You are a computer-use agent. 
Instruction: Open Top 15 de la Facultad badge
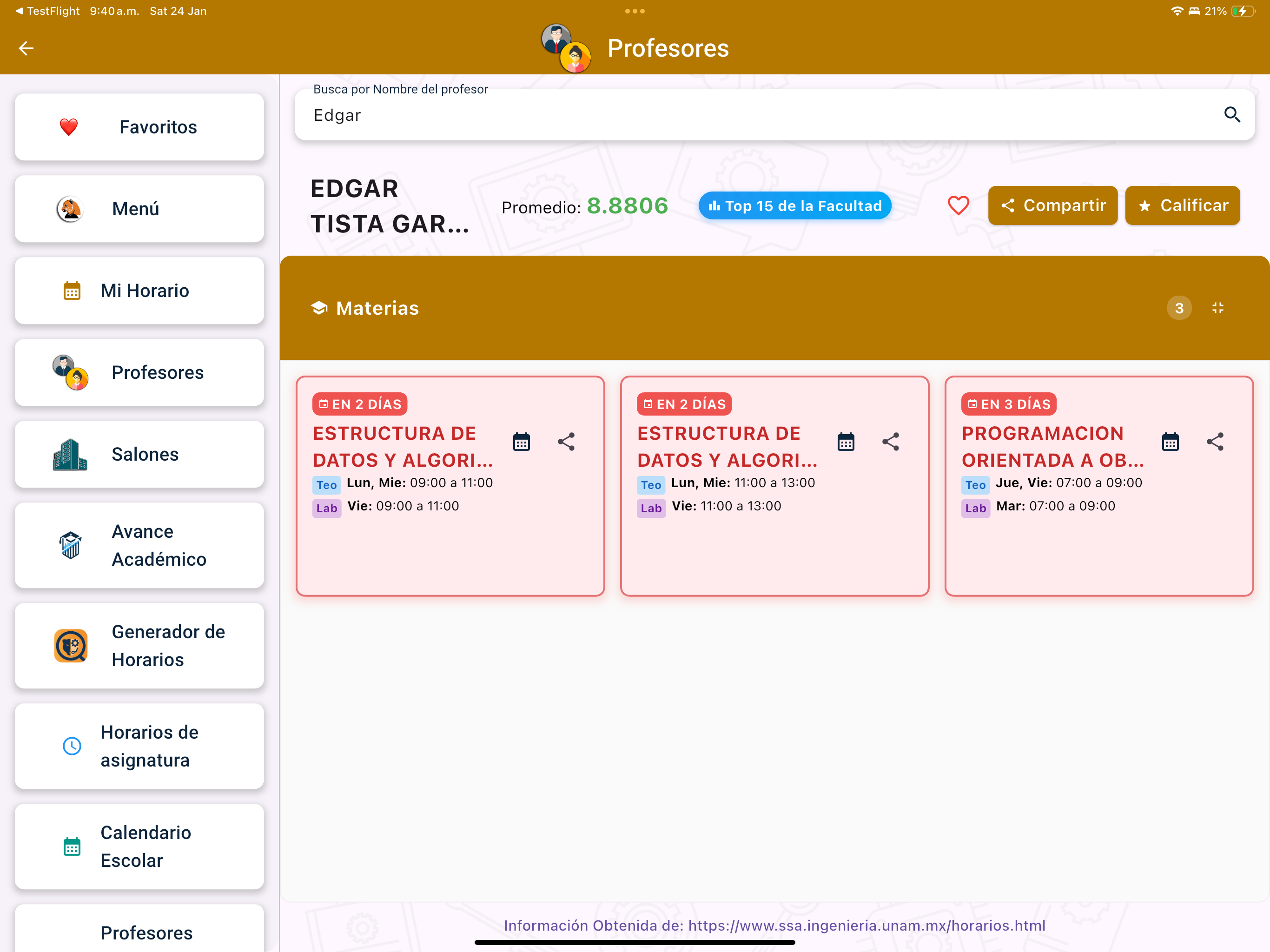(x=794, y=205)
